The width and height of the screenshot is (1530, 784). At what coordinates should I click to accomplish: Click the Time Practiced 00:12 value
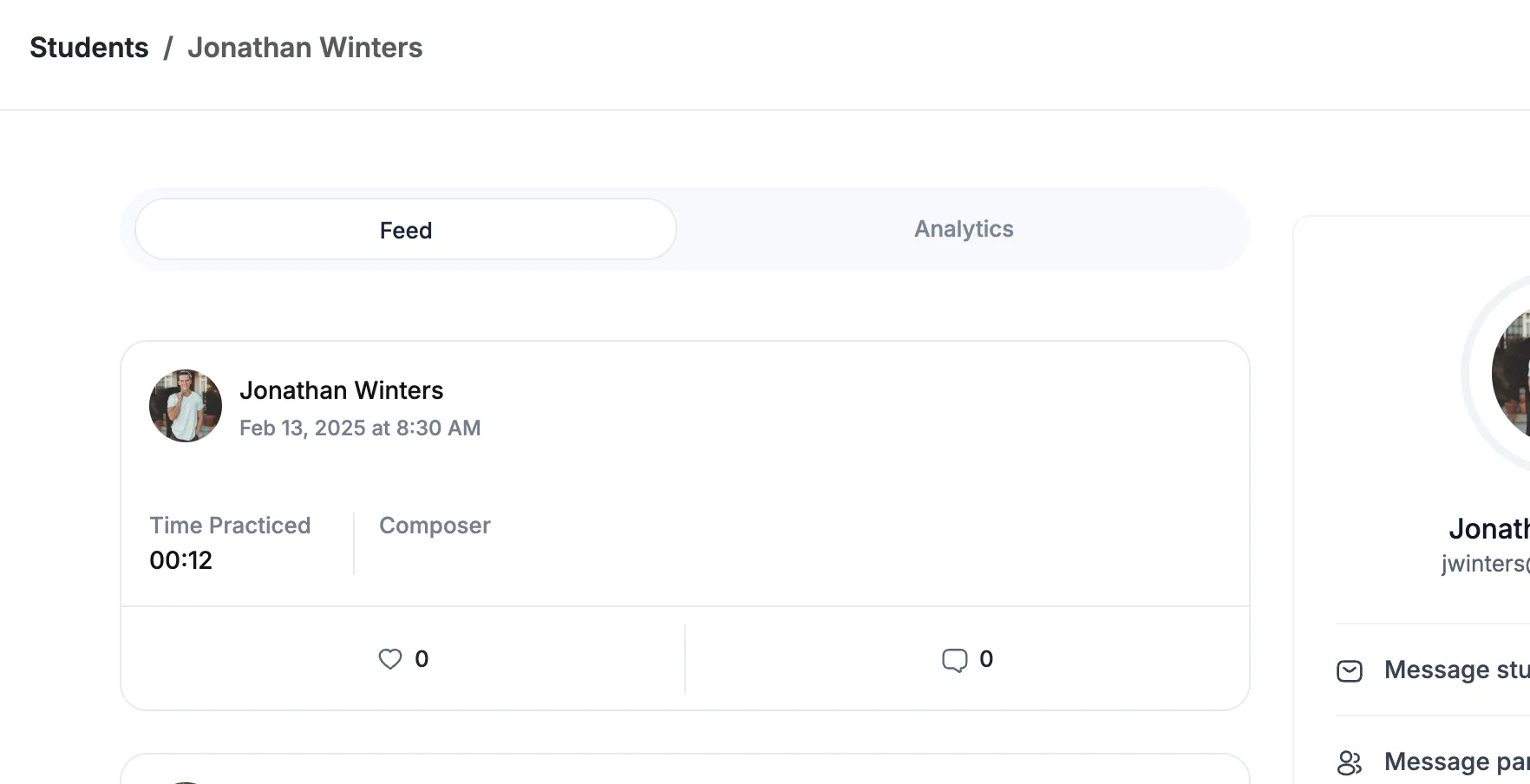(180, 560)
